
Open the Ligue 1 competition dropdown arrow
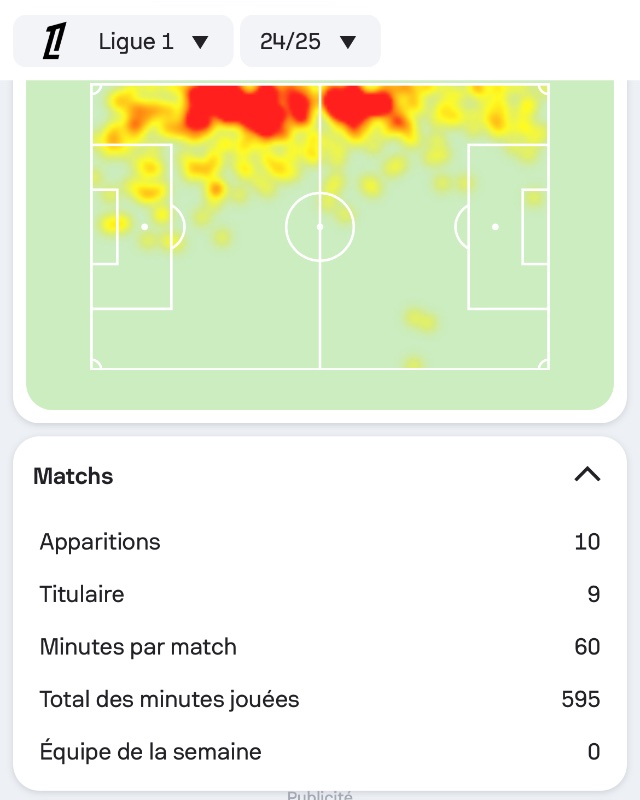coord(200,42)
